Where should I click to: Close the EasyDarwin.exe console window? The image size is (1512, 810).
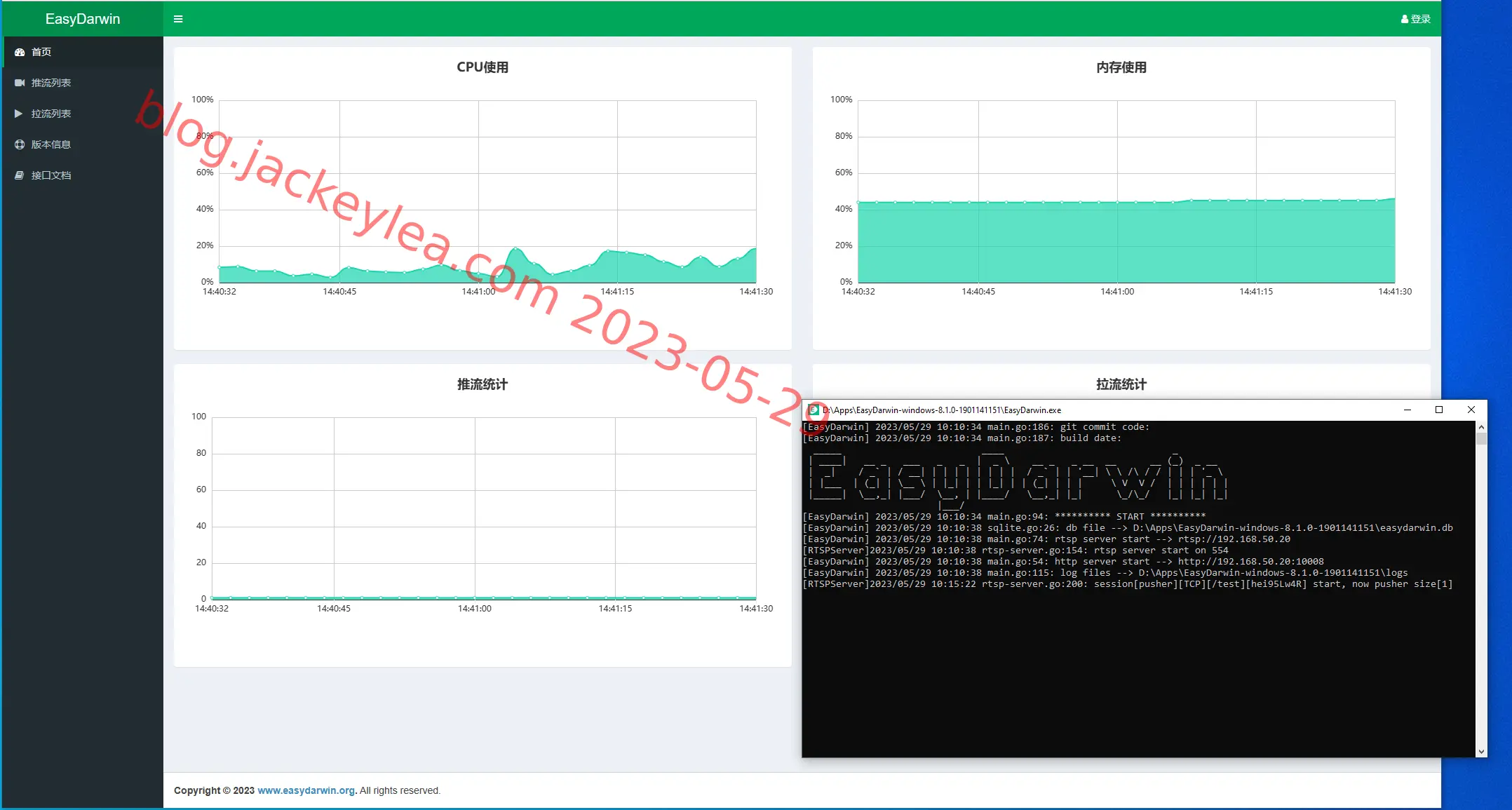click(1471, 410)
